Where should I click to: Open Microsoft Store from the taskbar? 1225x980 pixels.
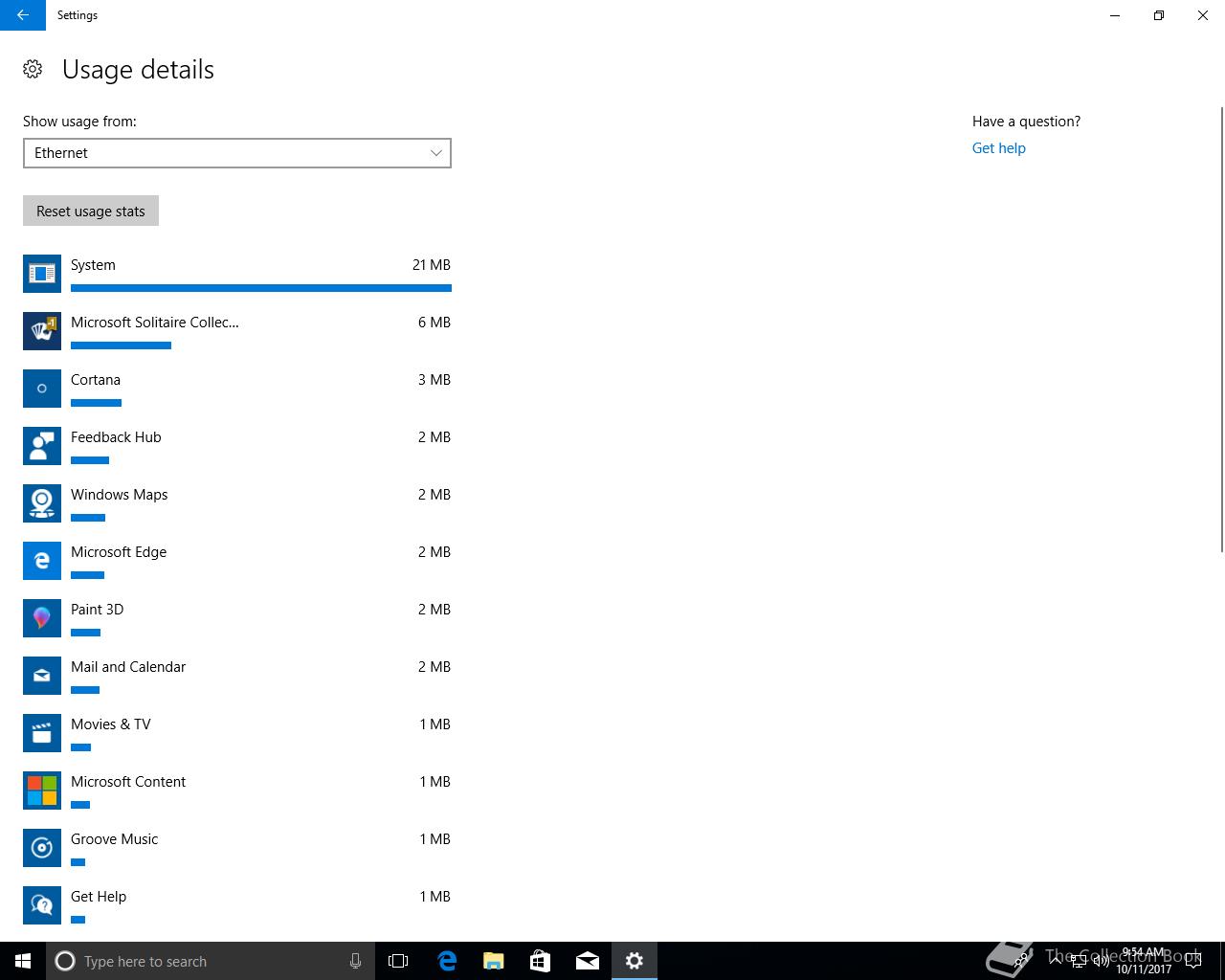(540, 961)
